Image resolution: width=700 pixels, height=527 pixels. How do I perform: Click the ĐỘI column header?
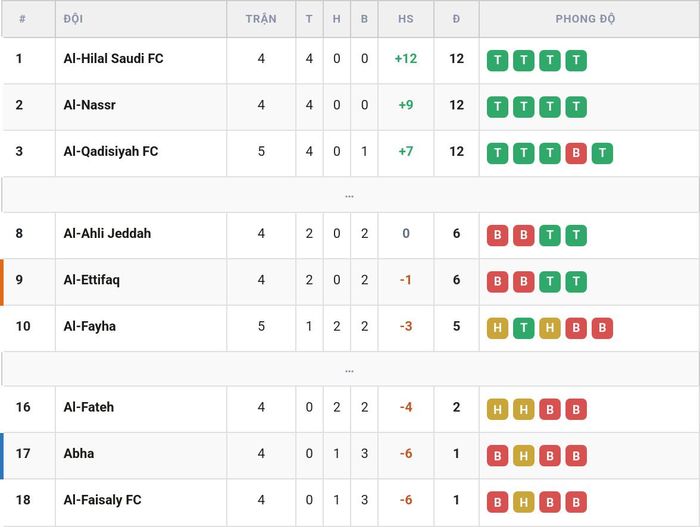pos(73,19)
